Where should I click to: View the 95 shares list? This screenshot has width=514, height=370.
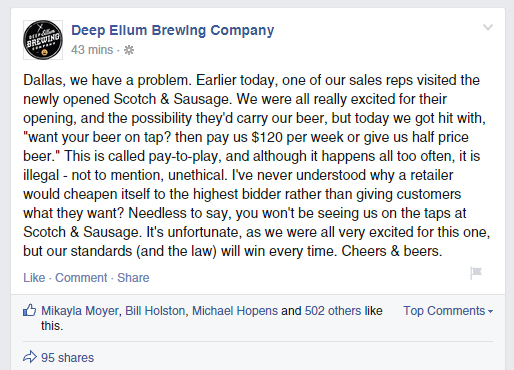click(x=67, y=358)
